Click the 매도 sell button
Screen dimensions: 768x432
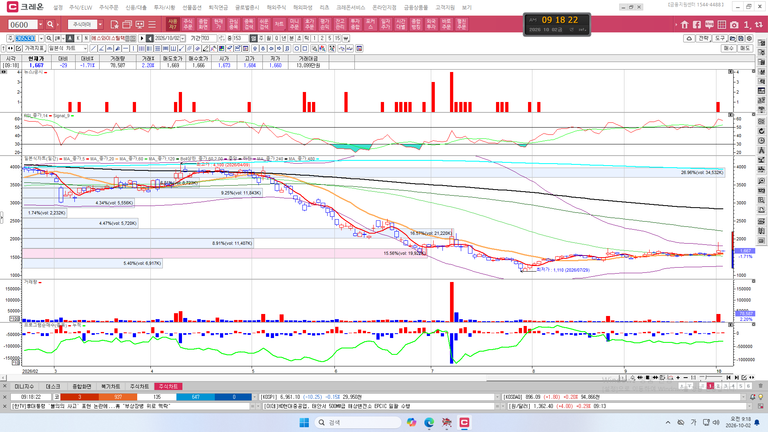pos(745,48)
